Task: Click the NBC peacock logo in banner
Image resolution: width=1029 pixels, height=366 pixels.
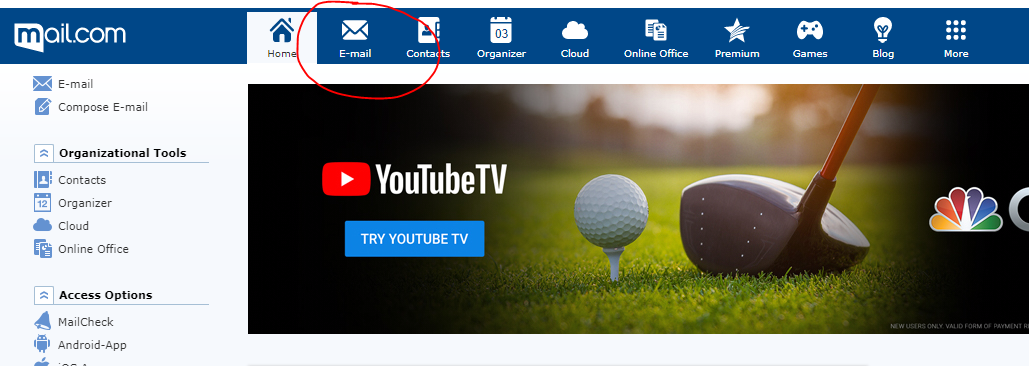Action: [965, 209]
